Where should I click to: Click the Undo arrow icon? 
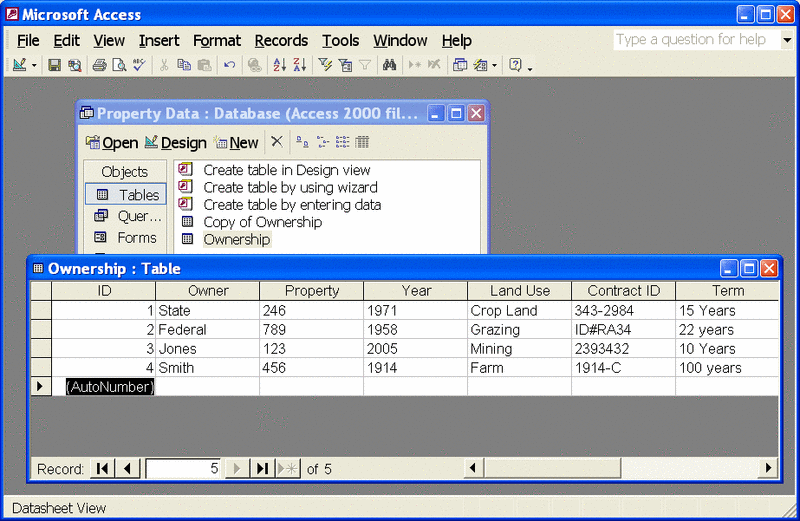[x=230, y=65]
